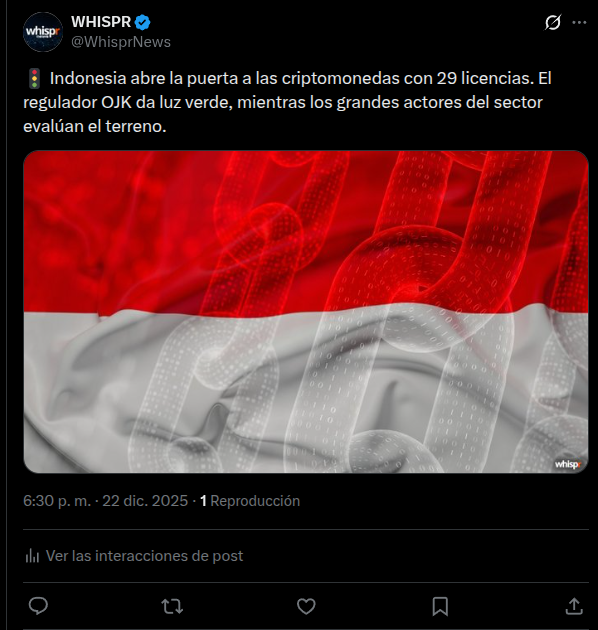Click the repost arrows icon
The image size is (598, 630).
point(172,606)
